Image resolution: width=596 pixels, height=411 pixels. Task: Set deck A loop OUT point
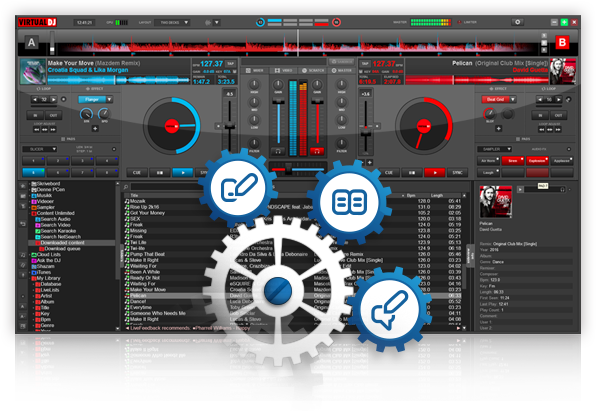coord(54,115)
